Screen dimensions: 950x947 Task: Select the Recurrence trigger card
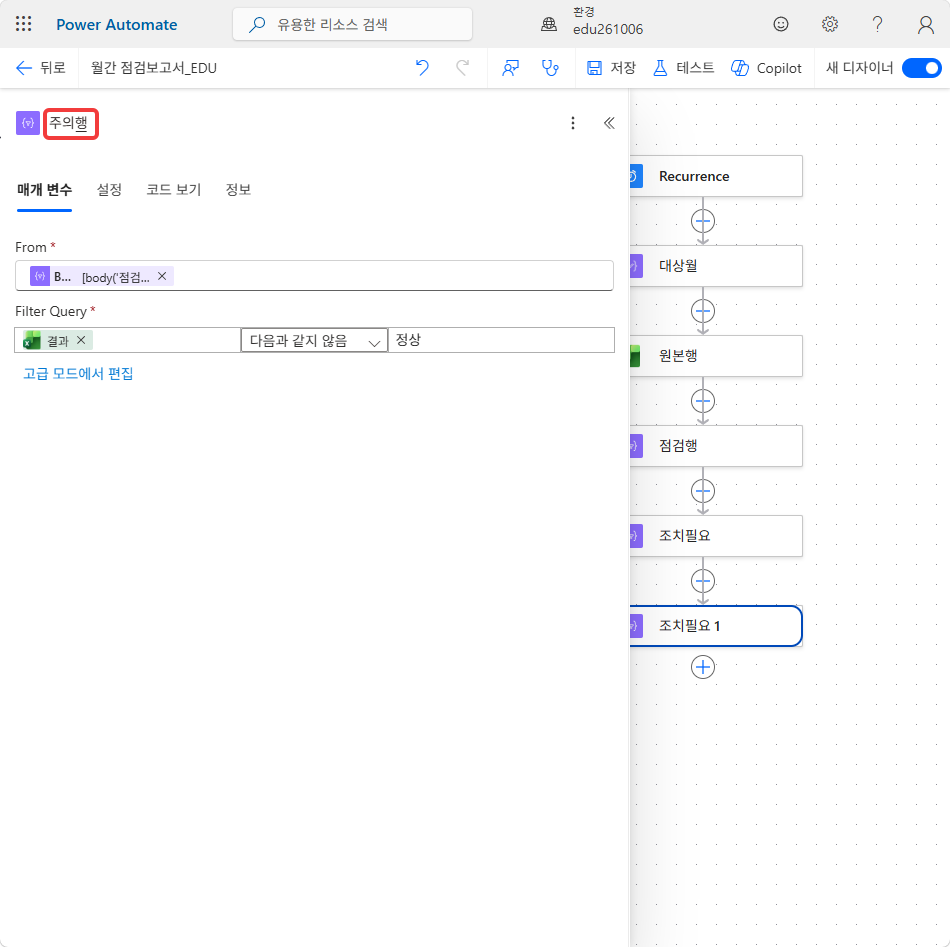coord(716,176)
